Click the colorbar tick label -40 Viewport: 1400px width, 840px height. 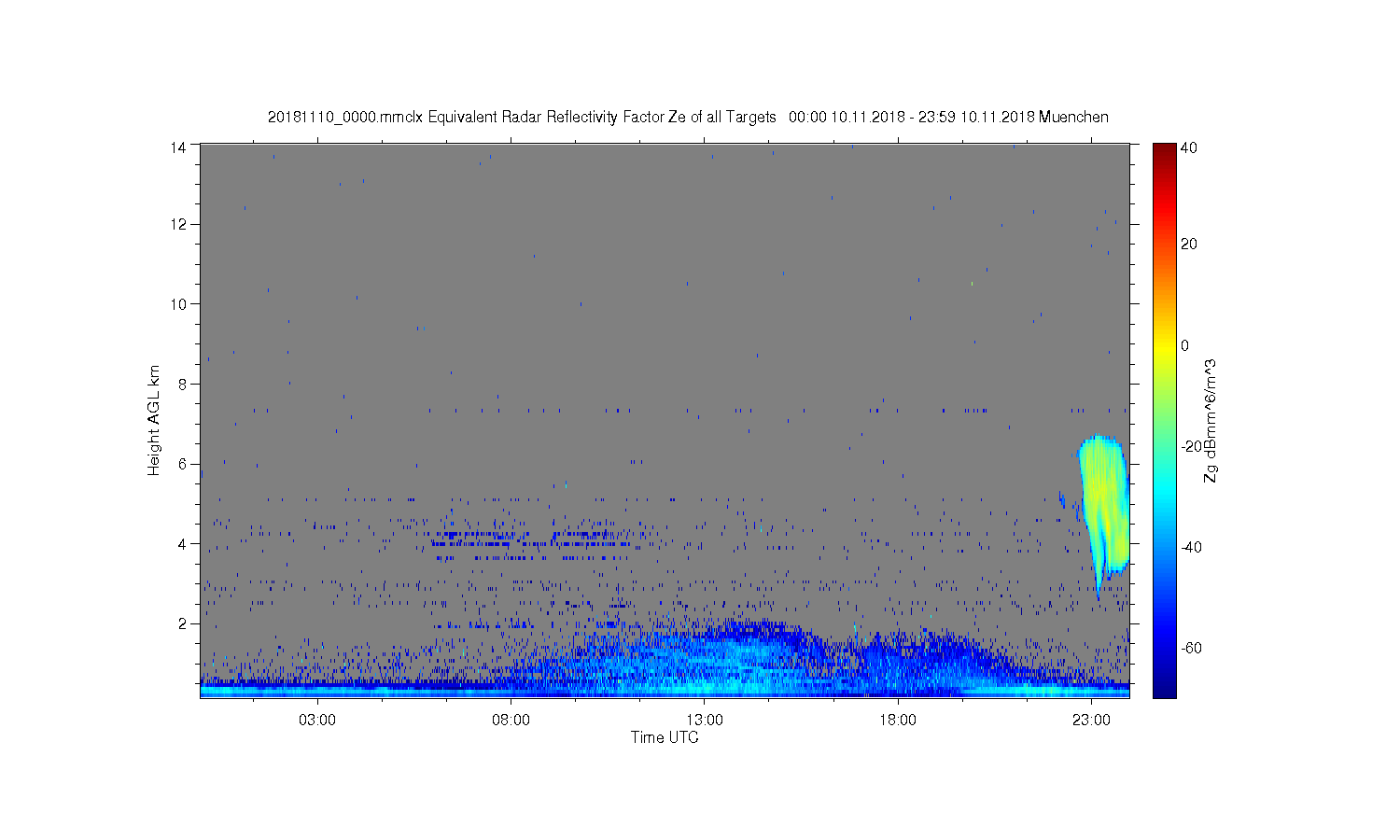point(1190,547)
